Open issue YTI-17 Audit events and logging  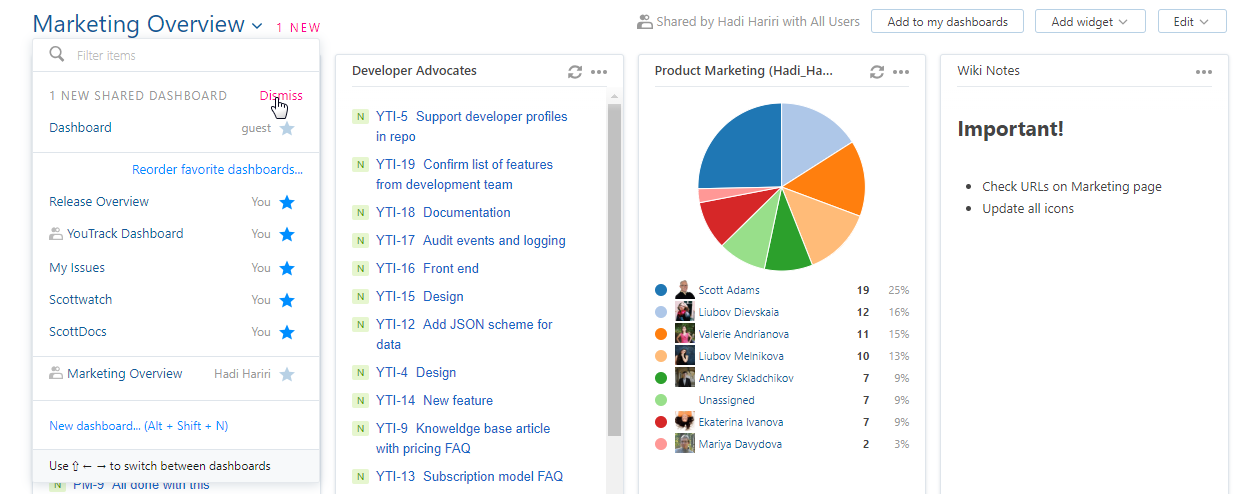471,241
